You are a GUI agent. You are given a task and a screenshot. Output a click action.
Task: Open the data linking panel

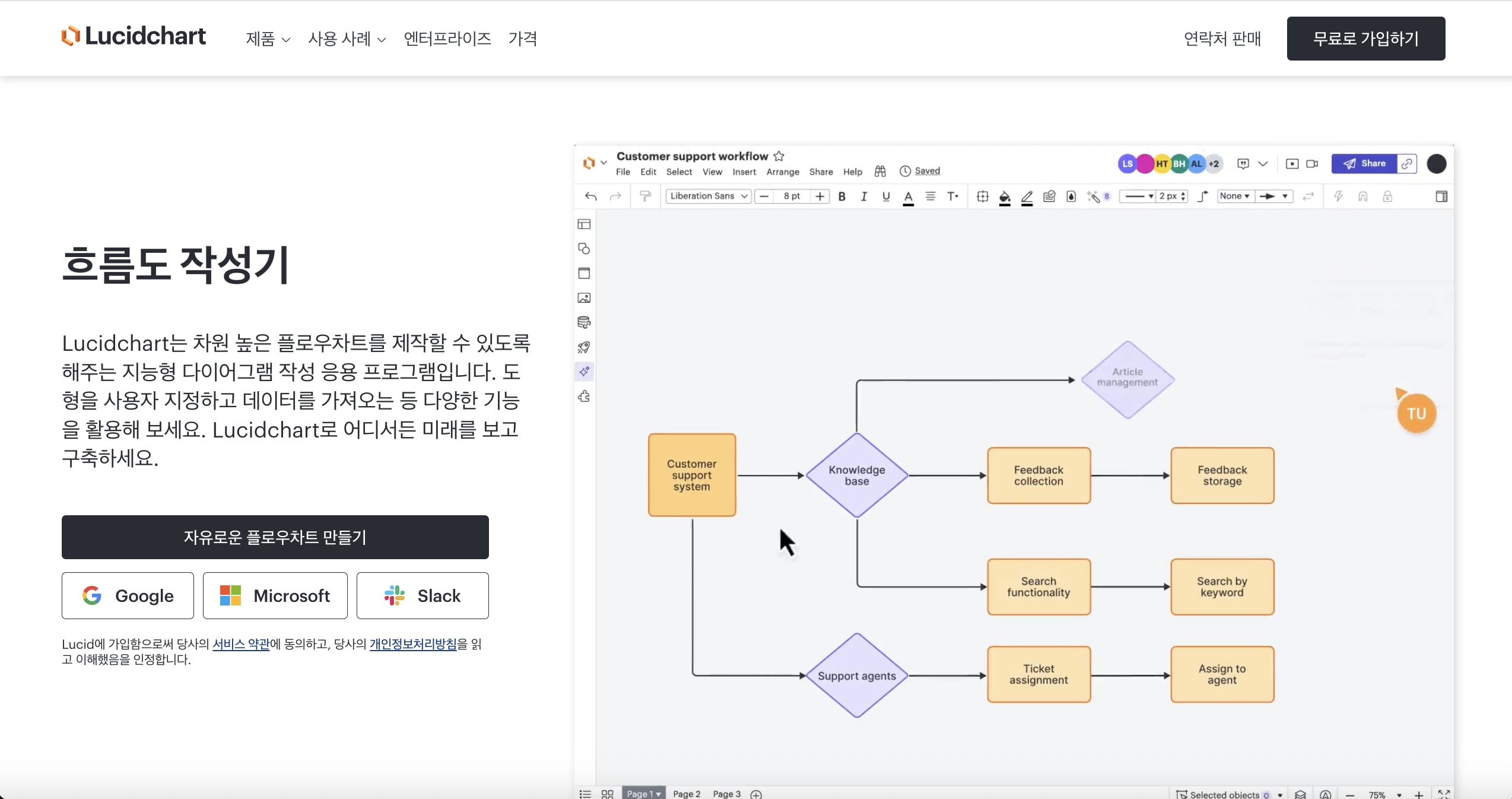click(x=584, y=323)
